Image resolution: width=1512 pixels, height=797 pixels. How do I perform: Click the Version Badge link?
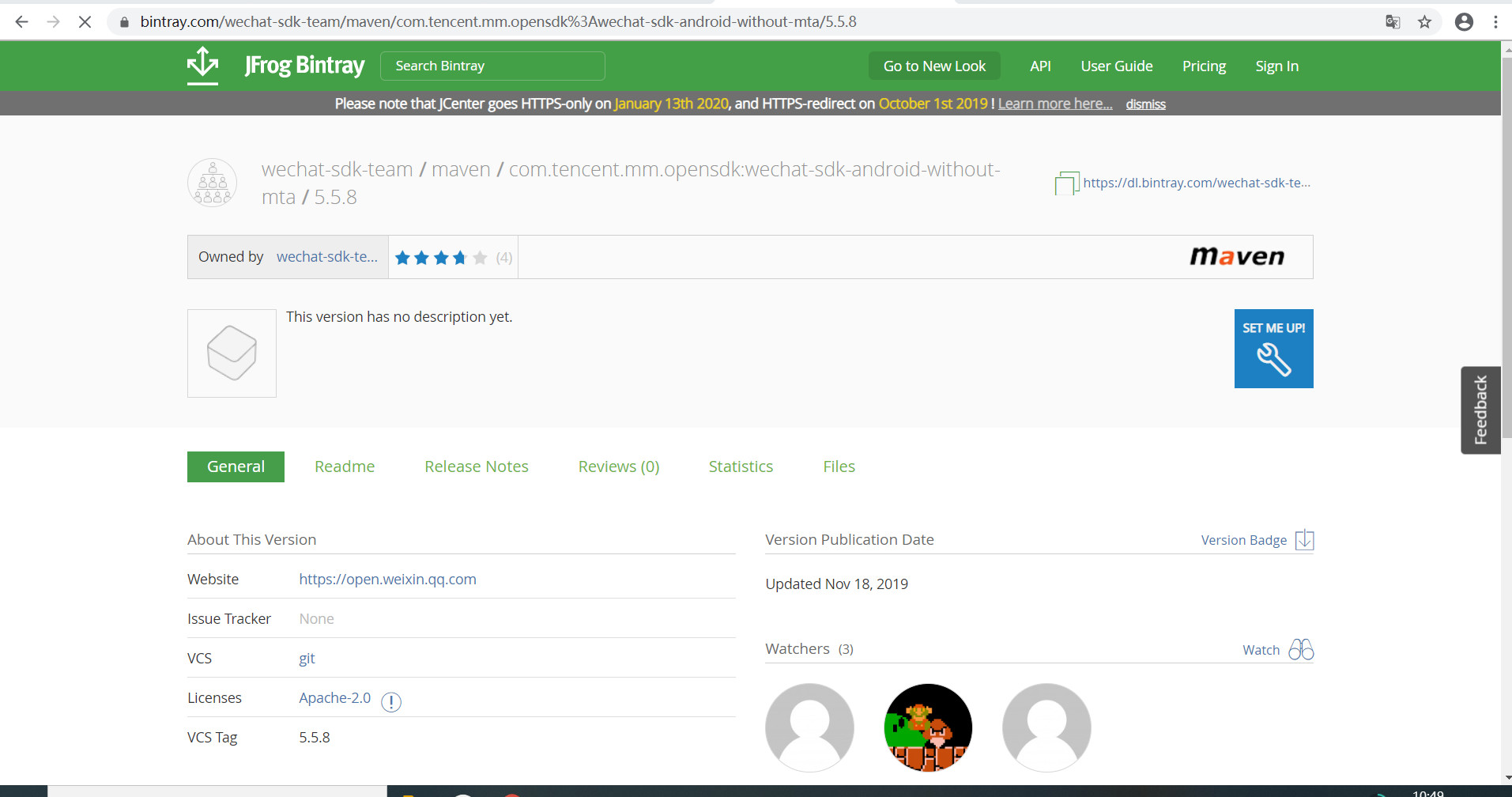[1244, 540]
